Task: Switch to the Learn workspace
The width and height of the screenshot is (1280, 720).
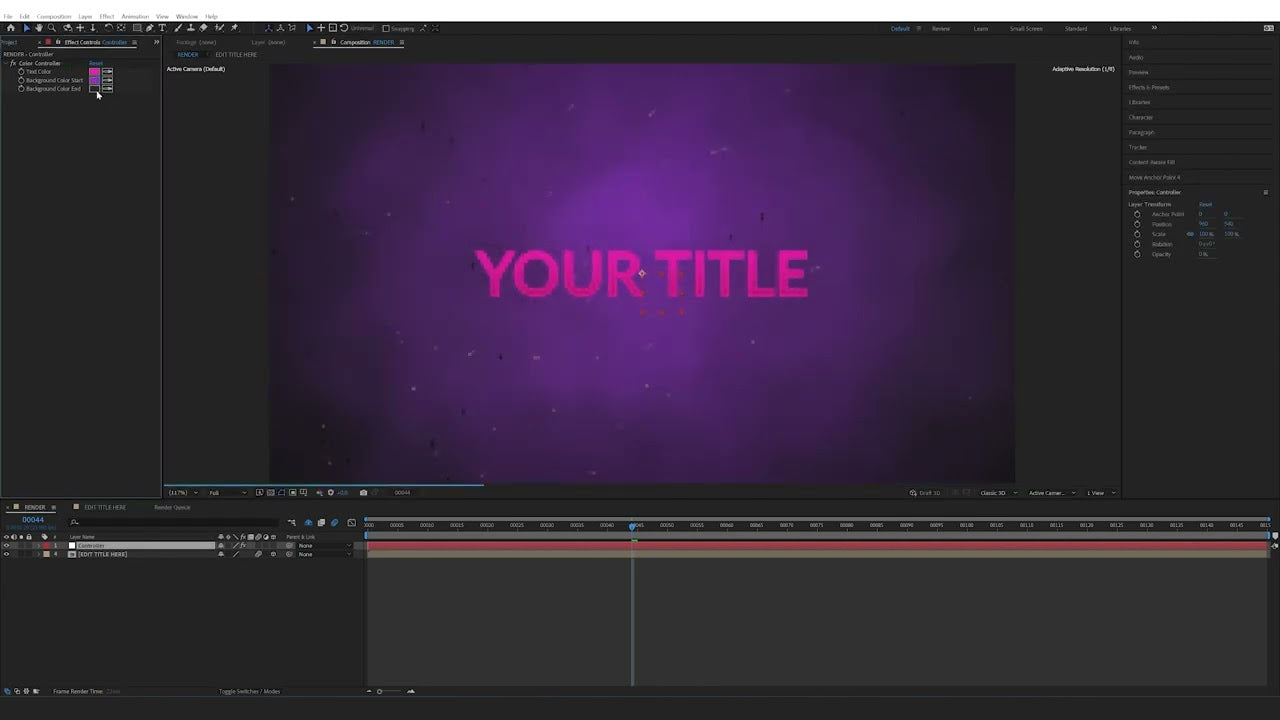Action: click(x=981, y=28)
